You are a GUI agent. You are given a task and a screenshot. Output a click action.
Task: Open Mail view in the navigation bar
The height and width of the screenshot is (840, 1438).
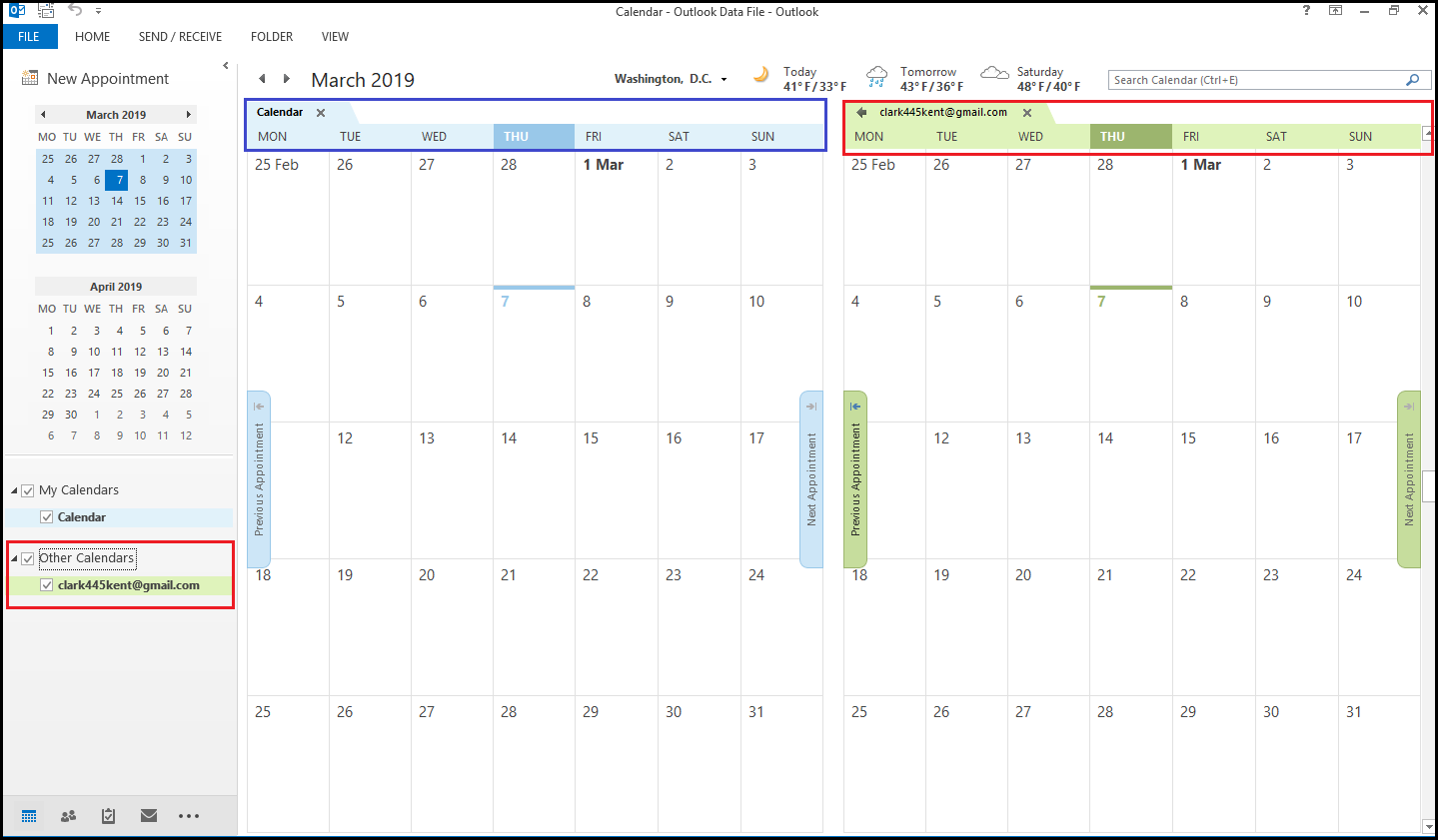[x=149, y=816]
